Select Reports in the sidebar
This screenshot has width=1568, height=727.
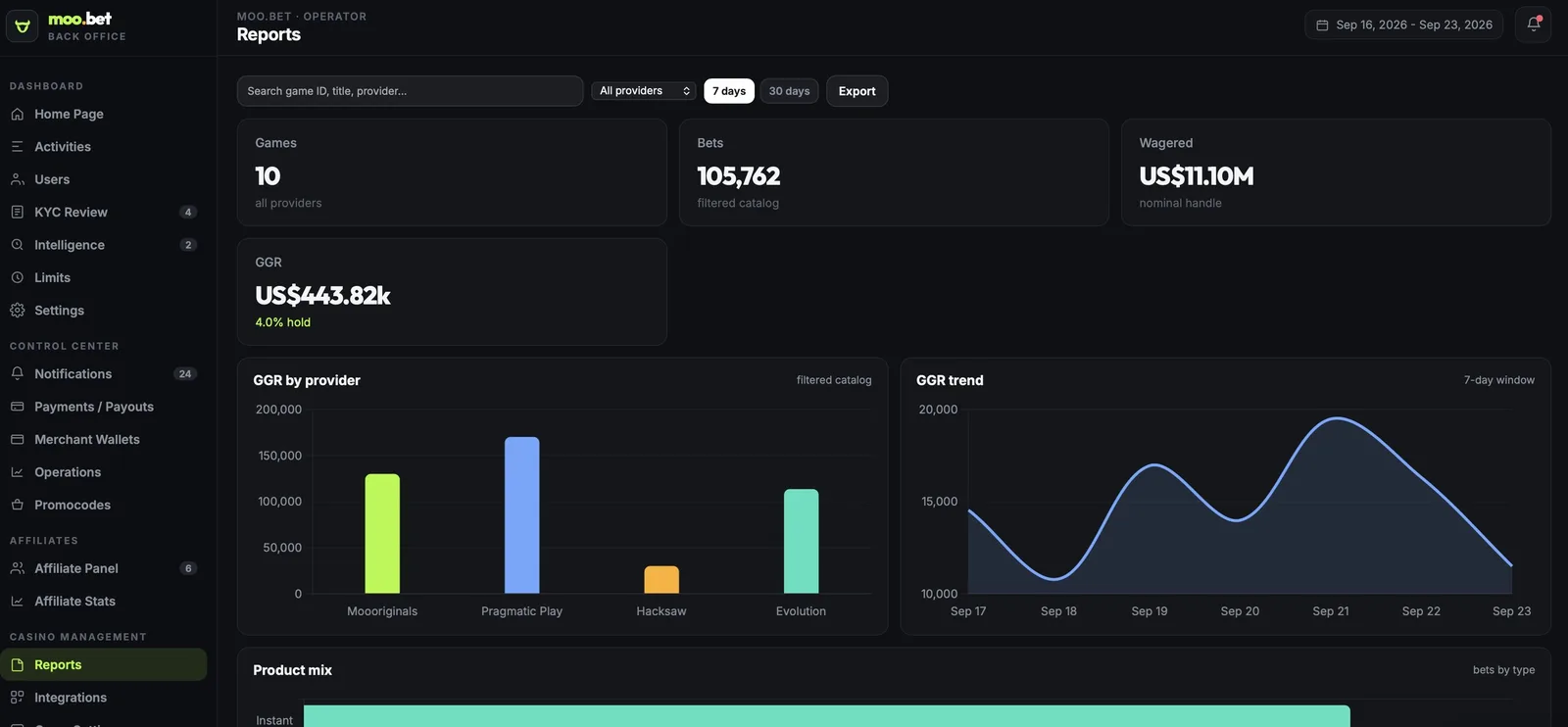pyautogui.click(x=104, y=664)
